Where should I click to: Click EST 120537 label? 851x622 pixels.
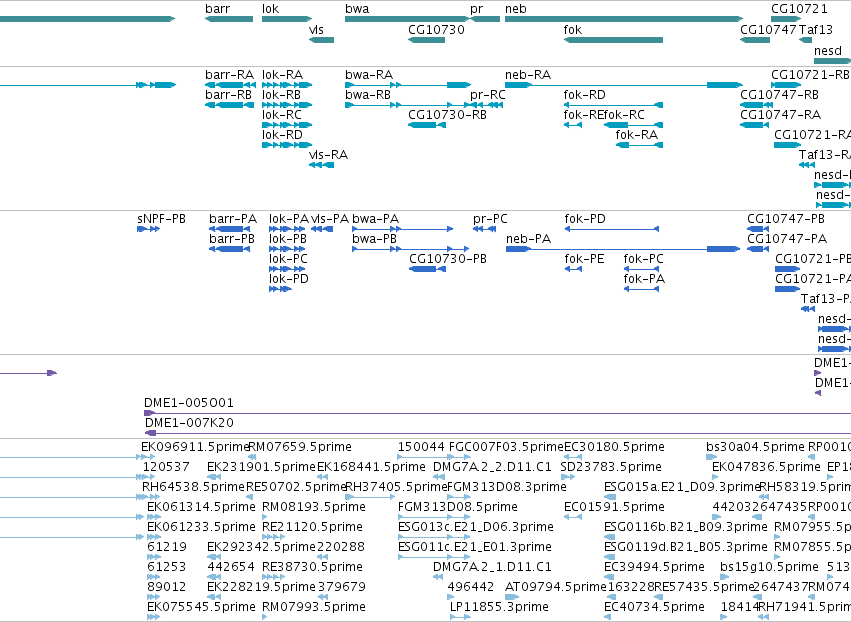coord(166,467)
